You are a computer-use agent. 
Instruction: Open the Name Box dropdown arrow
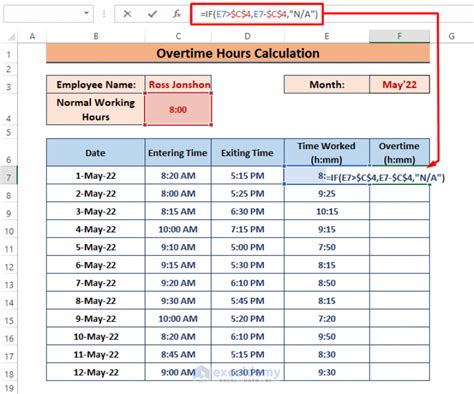tap(86, 13)
